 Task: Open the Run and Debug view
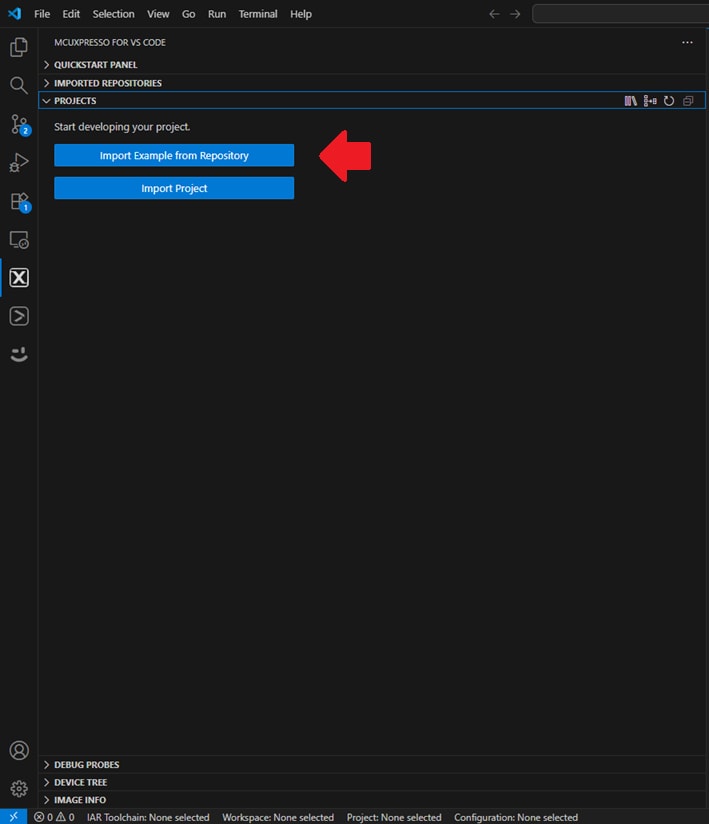pos(19,162)
